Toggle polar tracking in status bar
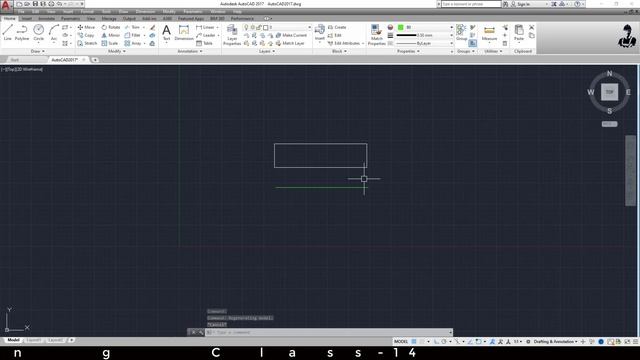Image resolution: width=640 pixels, height=360 pixels. tap(444, 342)
